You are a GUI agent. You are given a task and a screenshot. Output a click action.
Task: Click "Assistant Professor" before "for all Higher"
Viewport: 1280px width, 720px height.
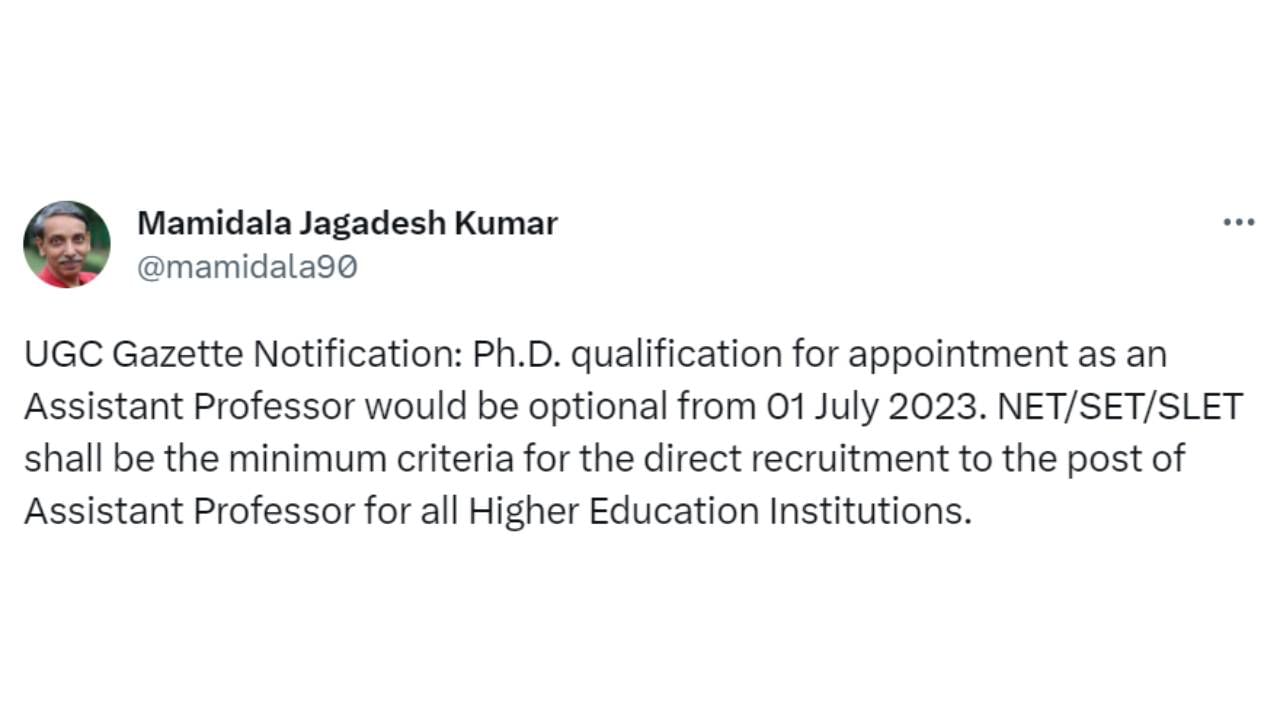189,512
